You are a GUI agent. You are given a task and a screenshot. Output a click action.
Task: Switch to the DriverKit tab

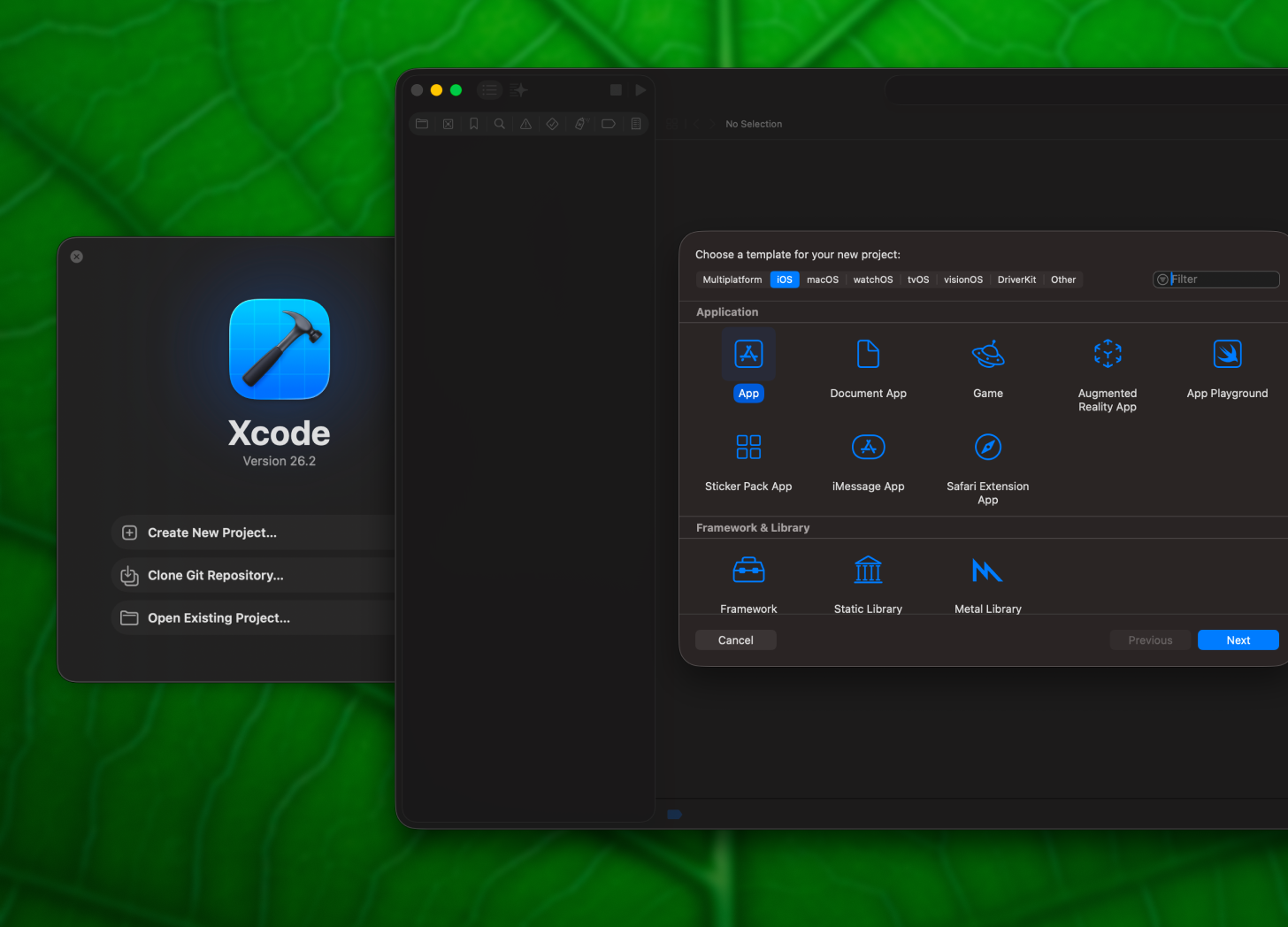click(x=1017, y=280)
